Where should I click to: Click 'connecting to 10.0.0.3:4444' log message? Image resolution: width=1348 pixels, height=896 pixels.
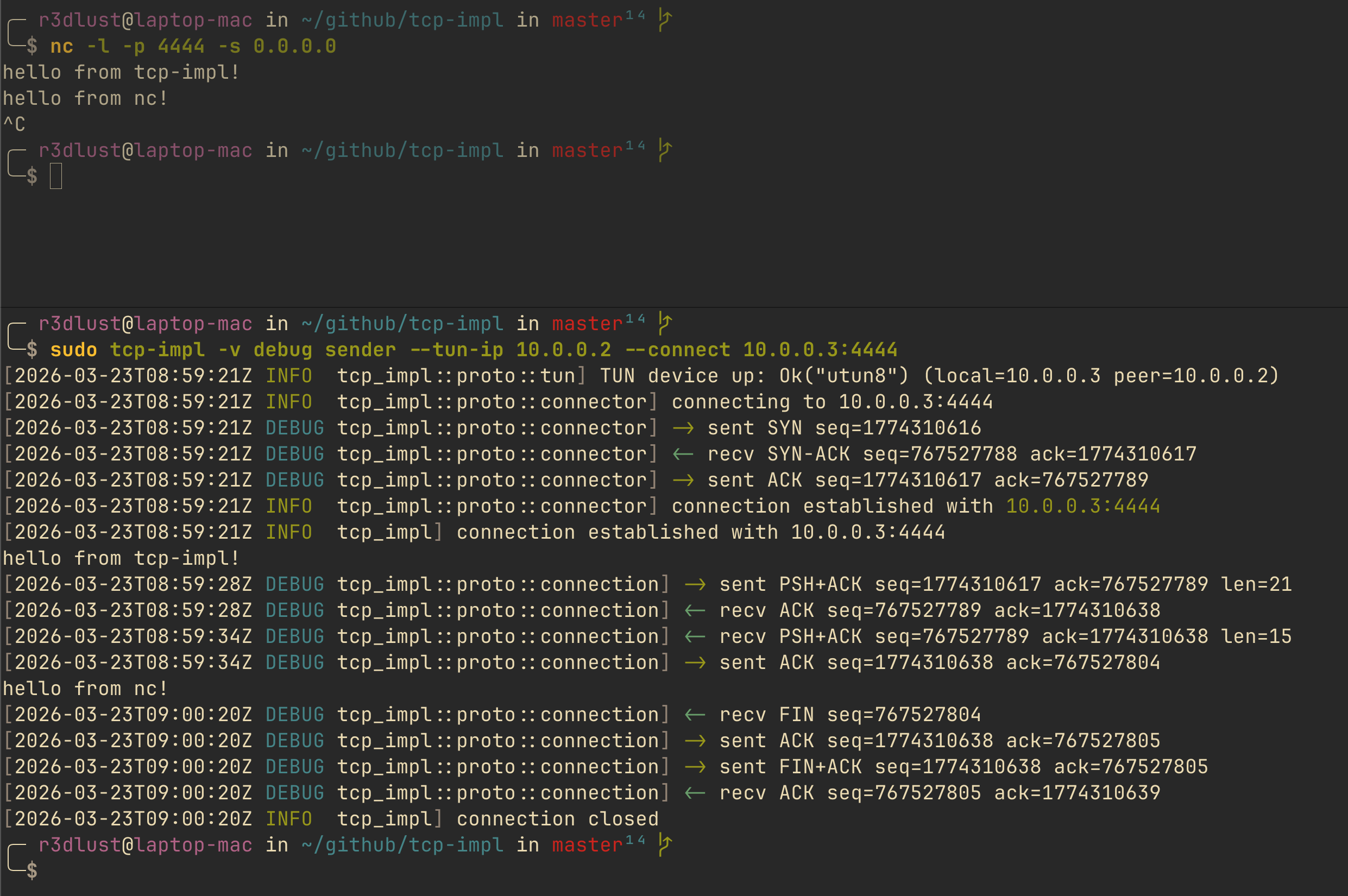[x=832, y=402]
